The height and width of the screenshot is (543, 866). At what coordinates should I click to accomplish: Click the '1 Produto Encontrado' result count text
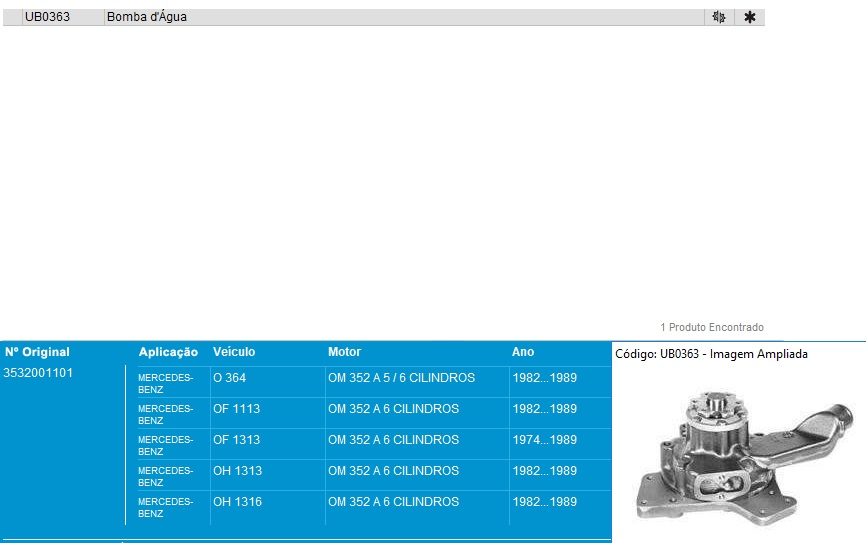coord(711,327)
